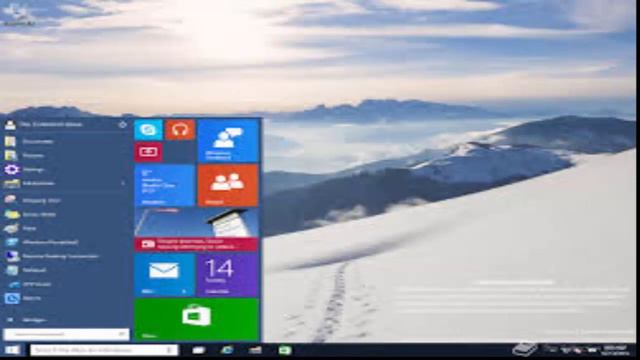Expand the File Explorer jump list arrow

(x=123, y=183)
